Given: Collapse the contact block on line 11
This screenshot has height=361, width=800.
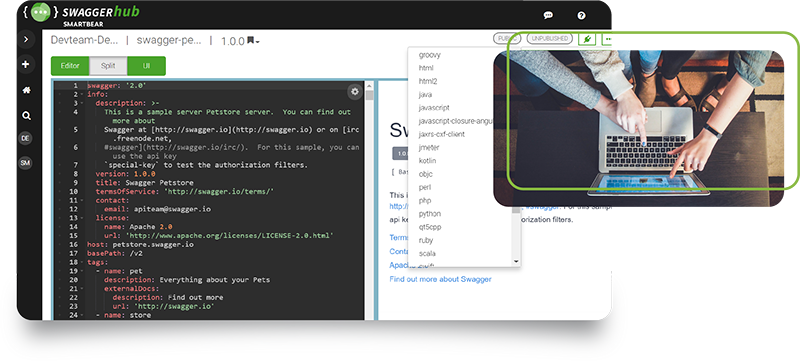Looking at the screenshot, I should (x=82, y=200).
